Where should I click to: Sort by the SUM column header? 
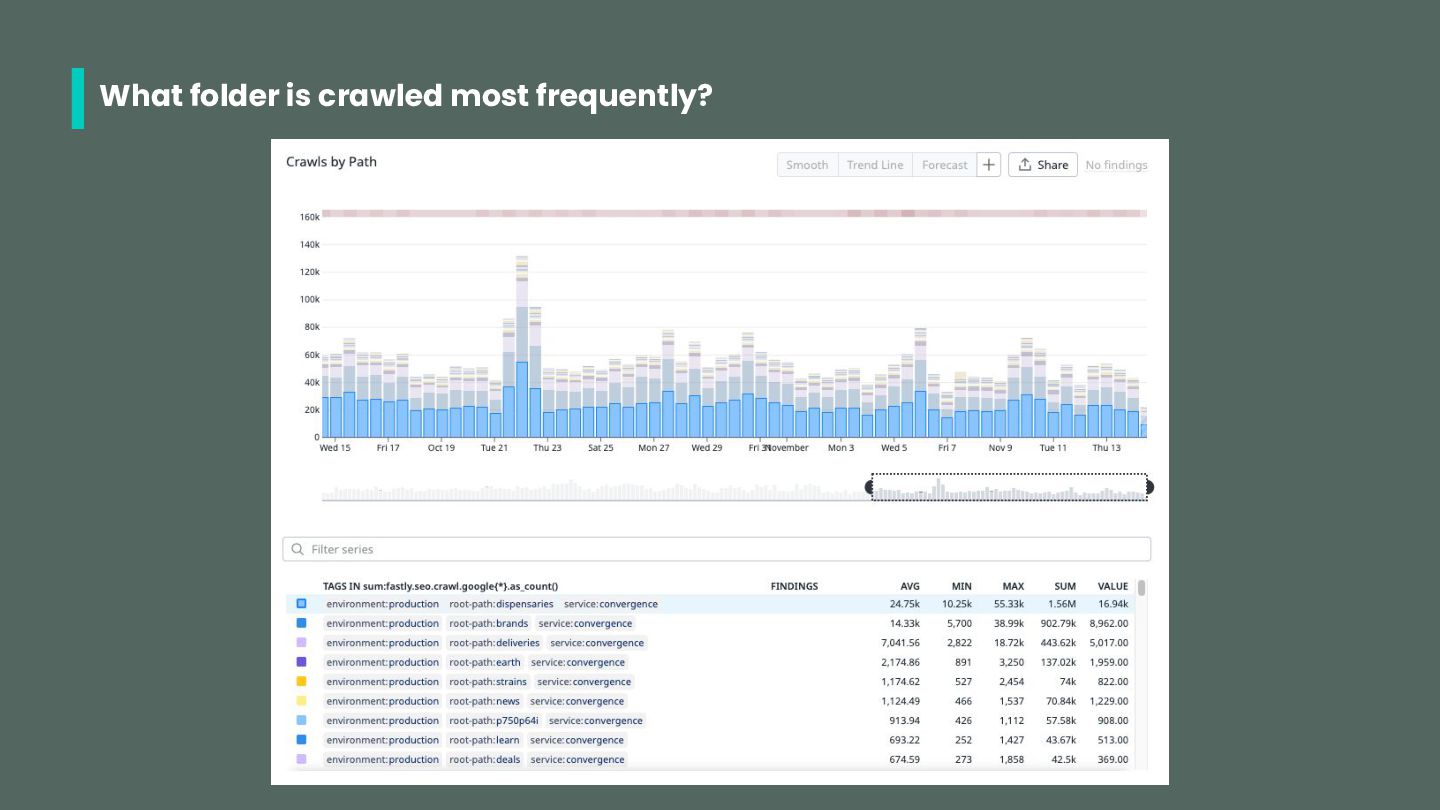coord(1065,586)
